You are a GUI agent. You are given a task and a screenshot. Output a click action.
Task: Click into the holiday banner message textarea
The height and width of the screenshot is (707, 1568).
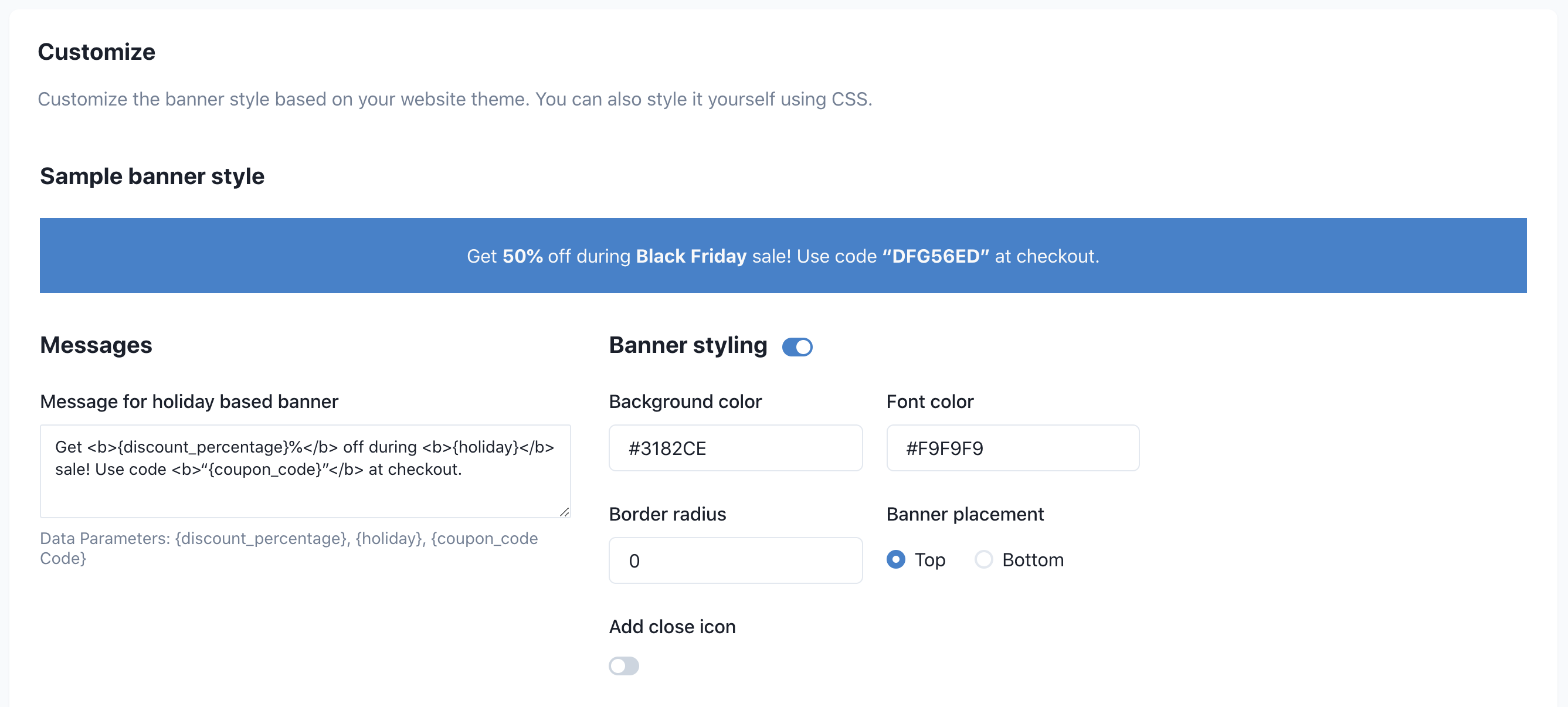[304, 481]
